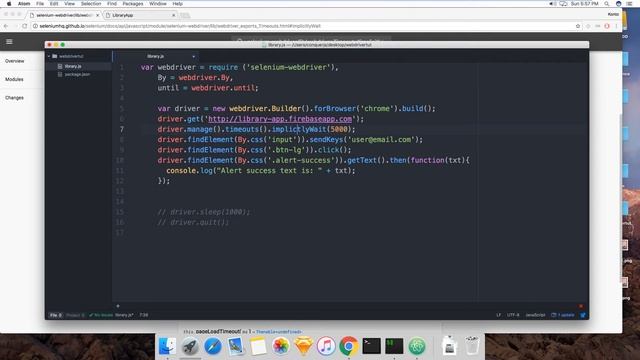Click the red Opera-style extension icon in Chrome
This screenshot has width=640, height=360.
coord(607,26)
